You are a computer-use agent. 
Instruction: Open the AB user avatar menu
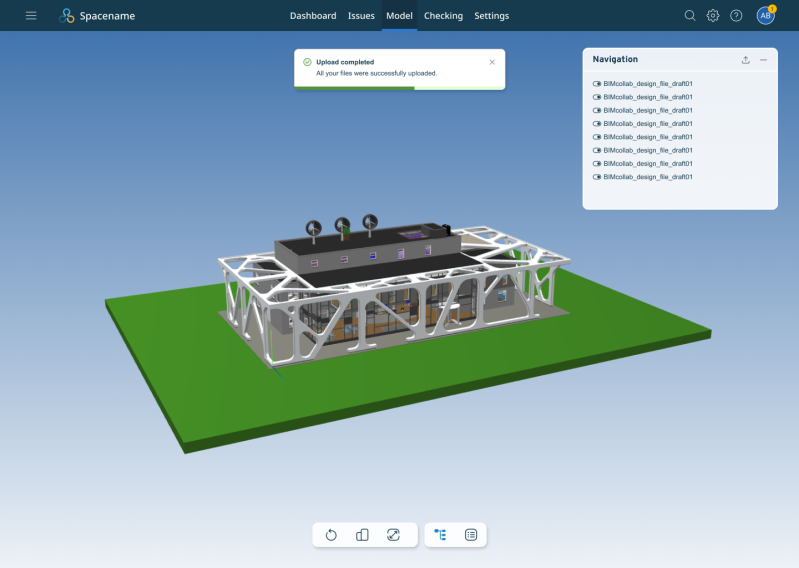[x=765, y=16]
